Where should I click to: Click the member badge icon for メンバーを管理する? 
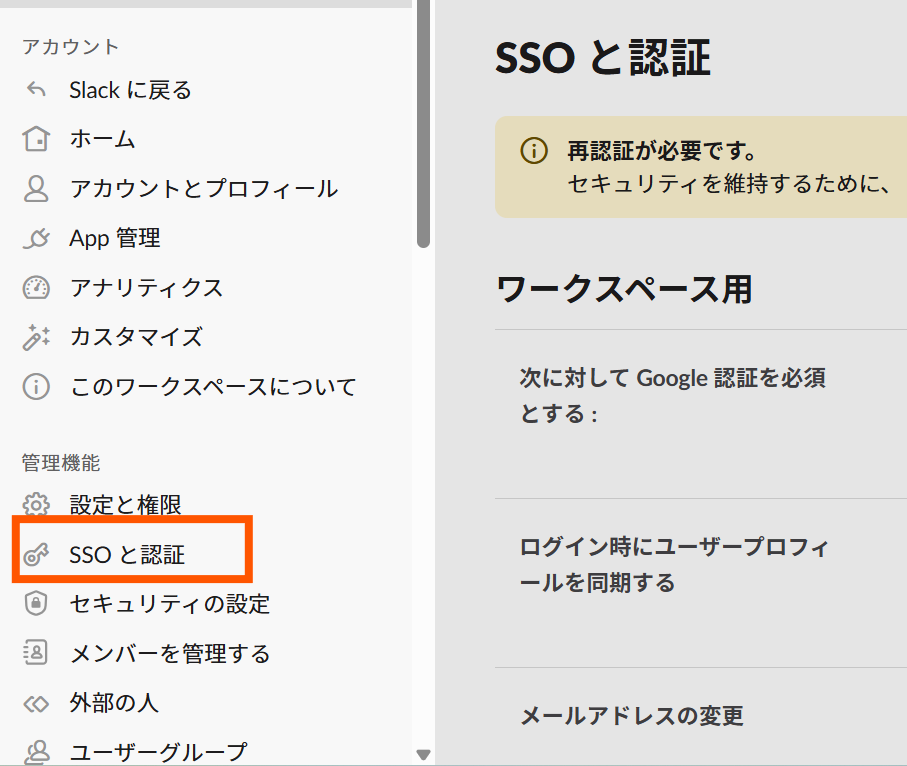tap(36, 653)
